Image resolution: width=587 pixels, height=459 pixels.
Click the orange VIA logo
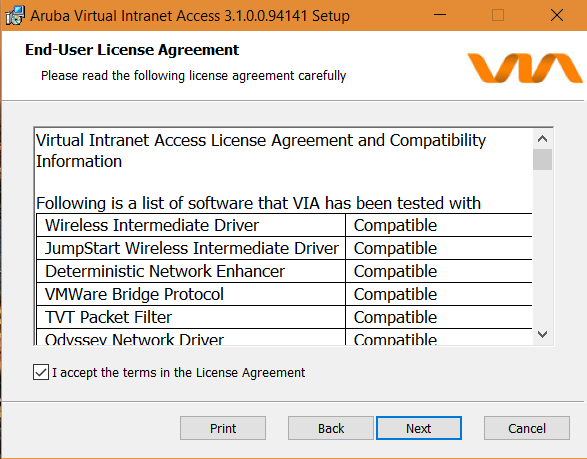coord(525,68)
